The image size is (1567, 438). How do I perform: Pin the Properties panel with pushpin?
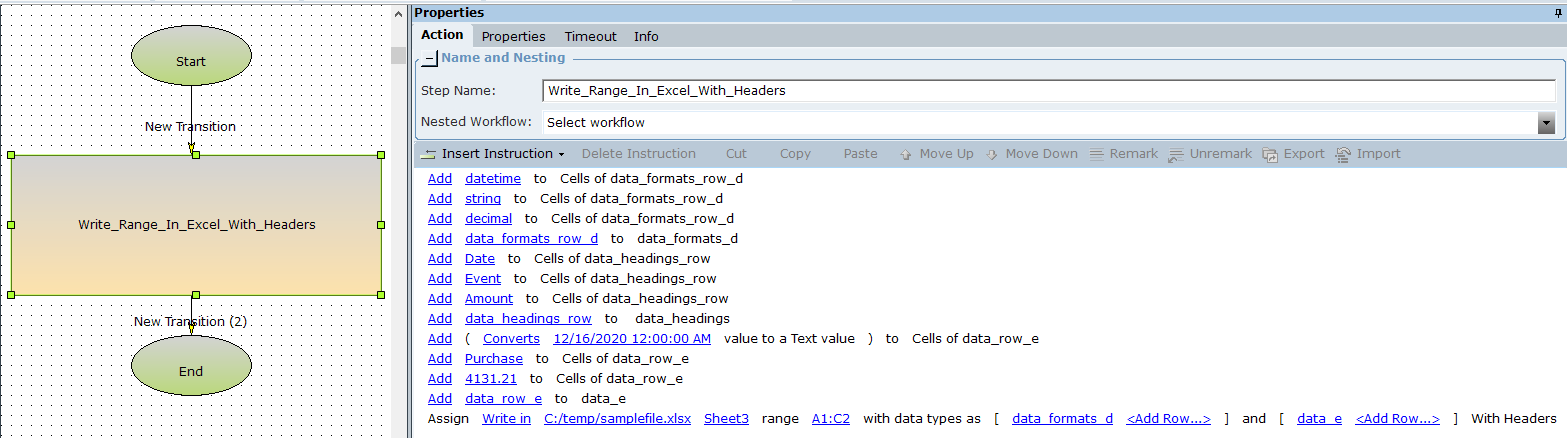[1557, 12]
